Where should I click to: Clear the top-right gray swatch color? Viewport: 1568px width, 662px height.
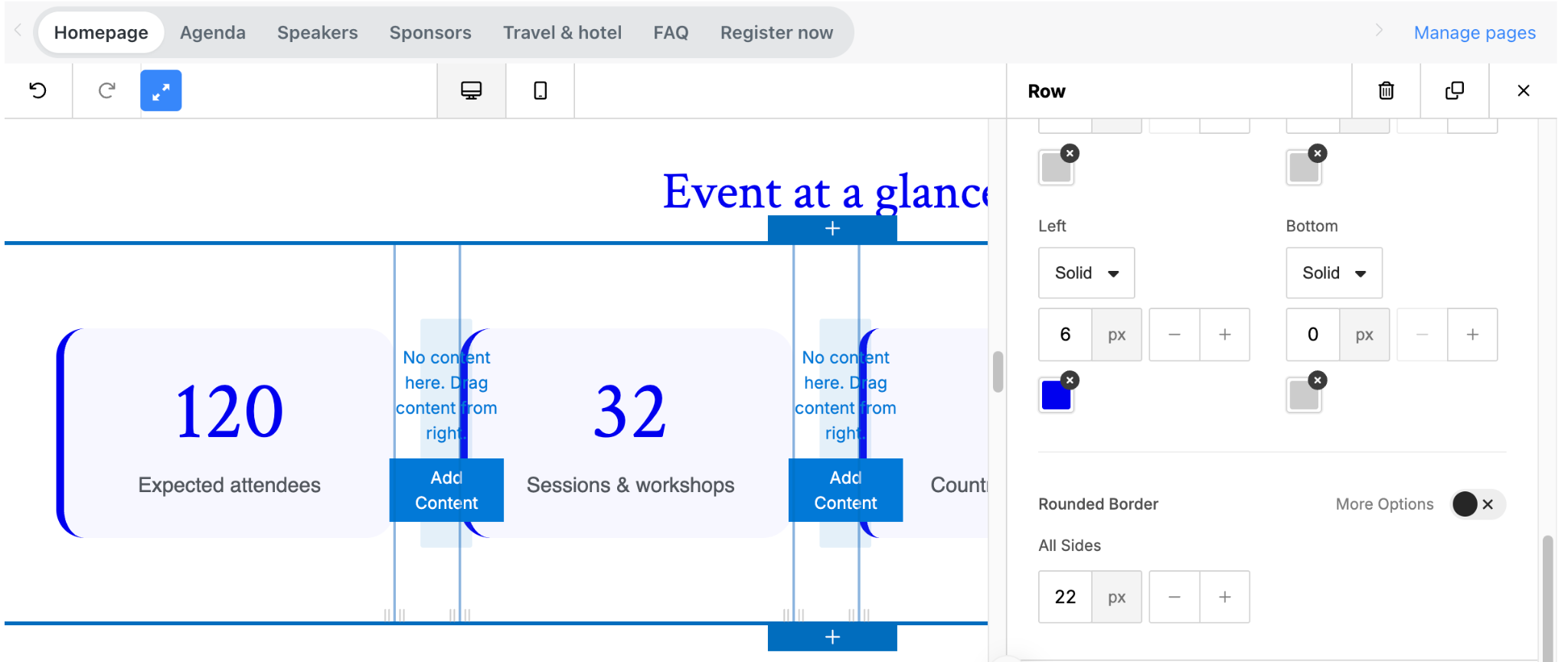coord(1318,153)
